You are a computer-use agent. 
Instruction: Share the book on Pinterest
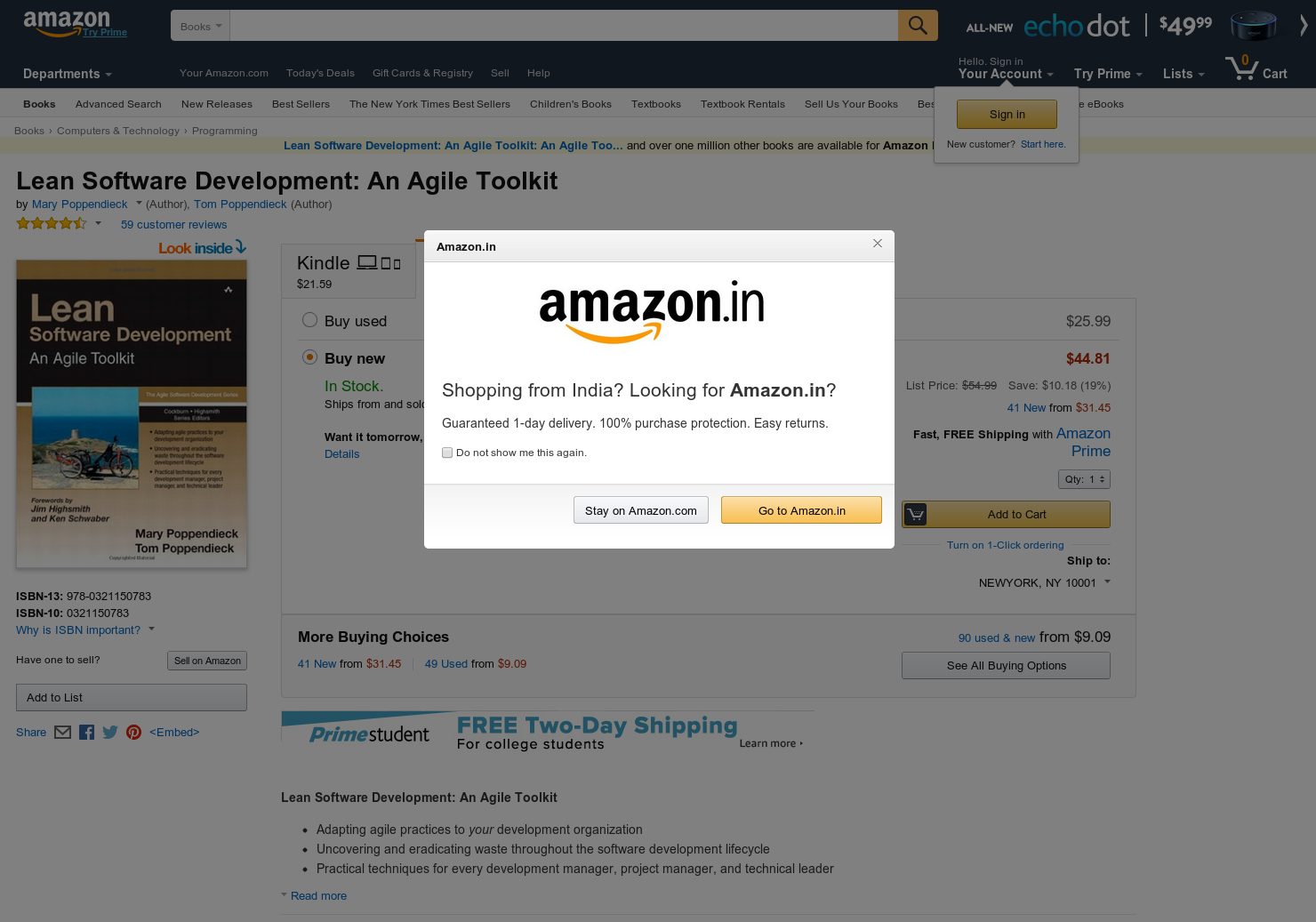tap(133, 732)
